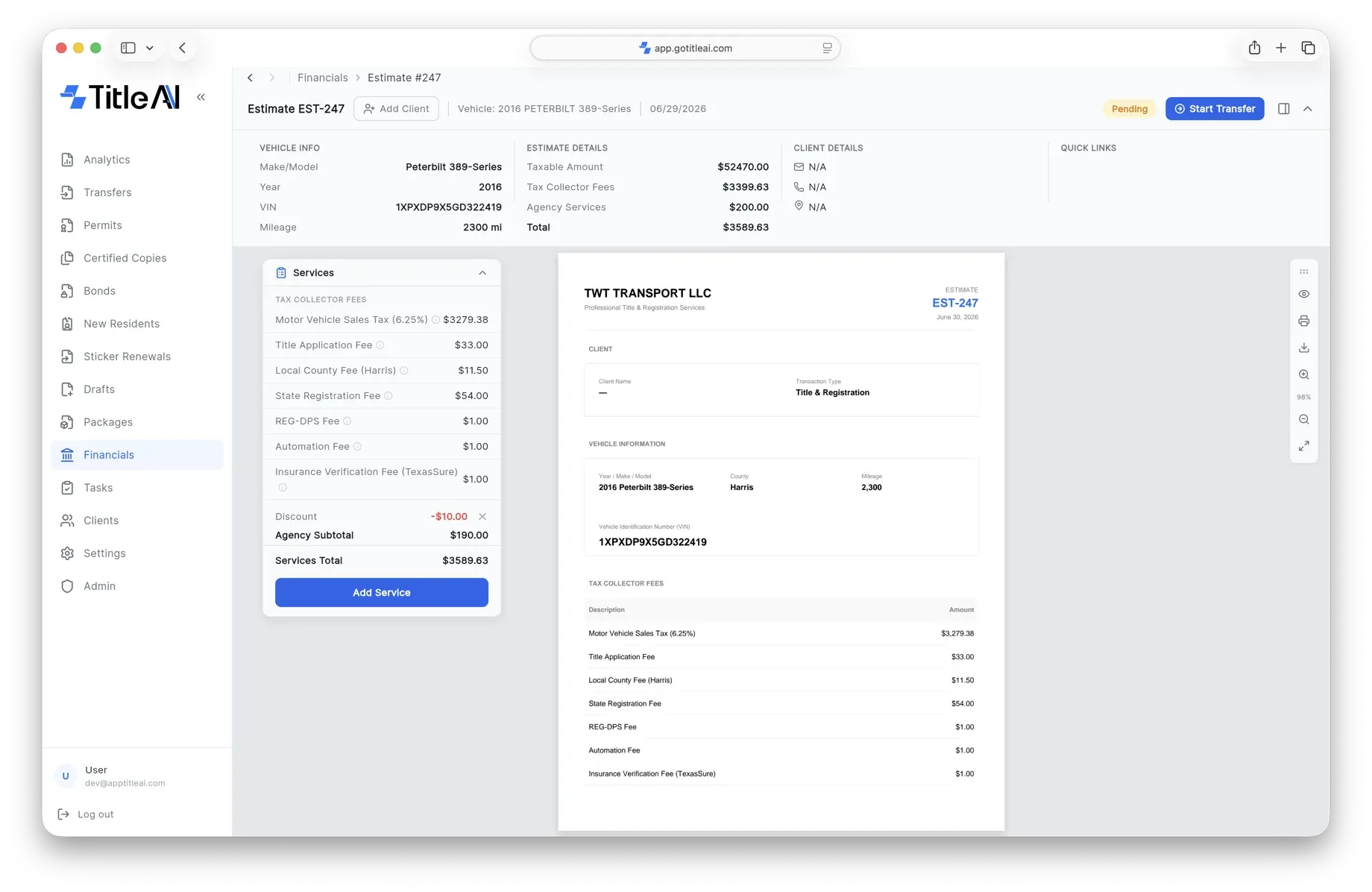Viewport: 1372px width, 892px height.
Task: Click breadcrumb back arrow
Action: 251,78
